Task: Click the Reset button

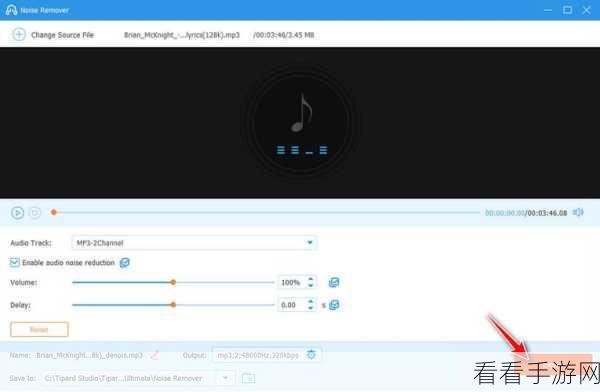Action: point(39,329)
